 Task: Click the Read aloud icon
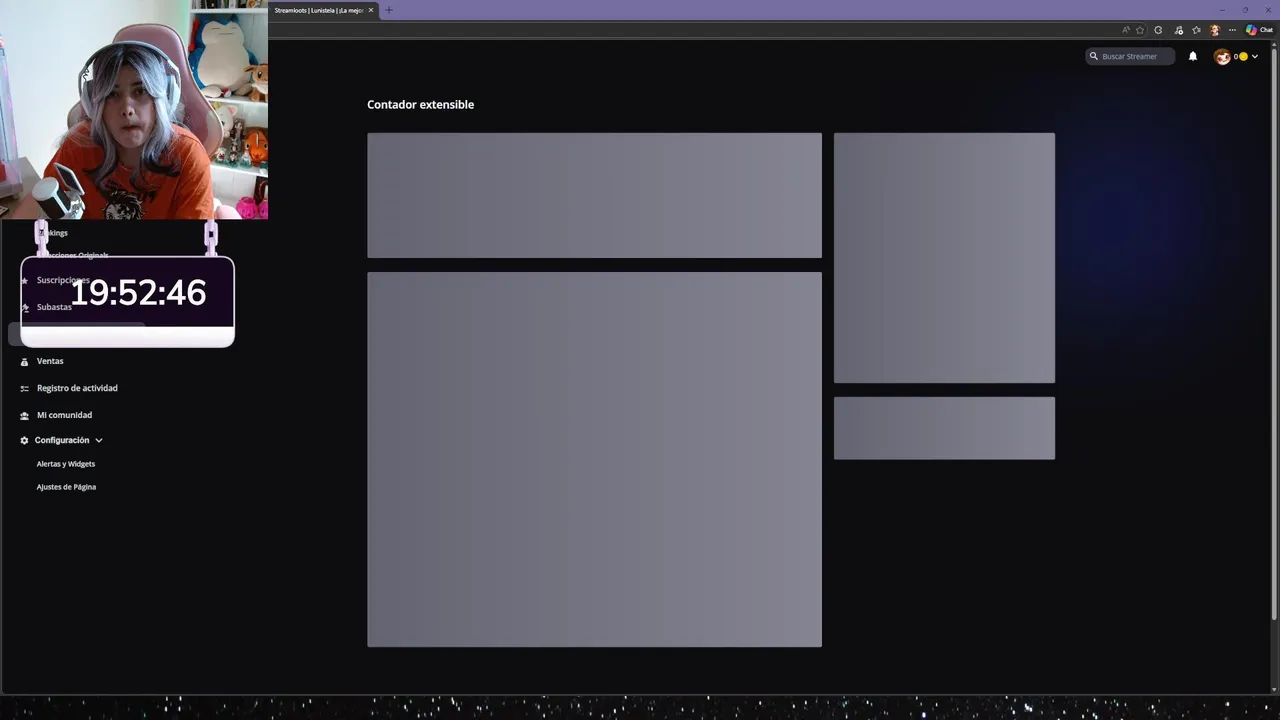point(1126,30)
